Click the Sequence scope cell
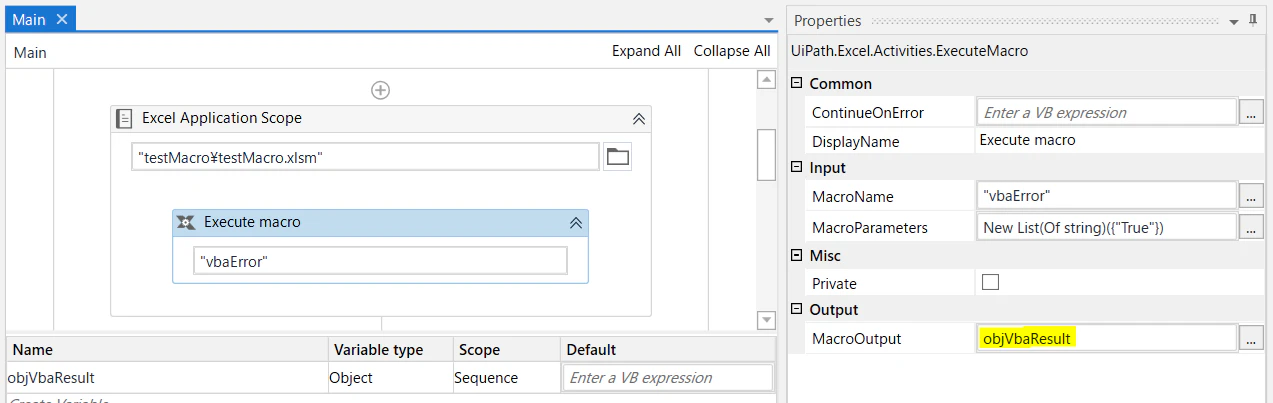 click(507, 378)
